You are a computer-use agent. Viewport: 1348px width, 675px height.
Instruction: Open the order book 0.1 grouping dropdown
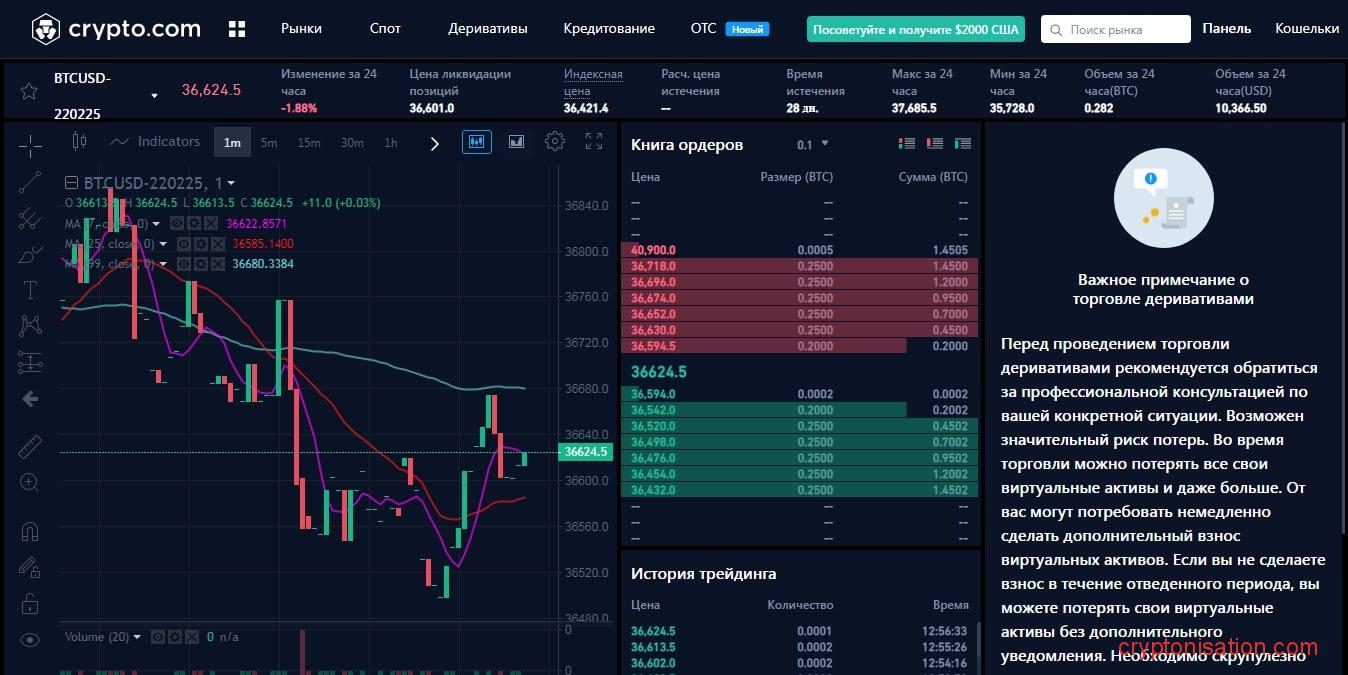812,145
